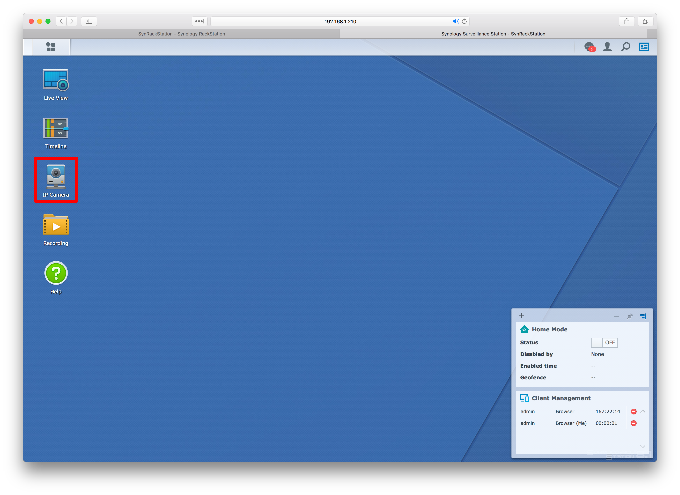Kick the admin Browser (Me) connection
Image resolution: width=680 pixels, height=495 pixels.
(633, 423)
